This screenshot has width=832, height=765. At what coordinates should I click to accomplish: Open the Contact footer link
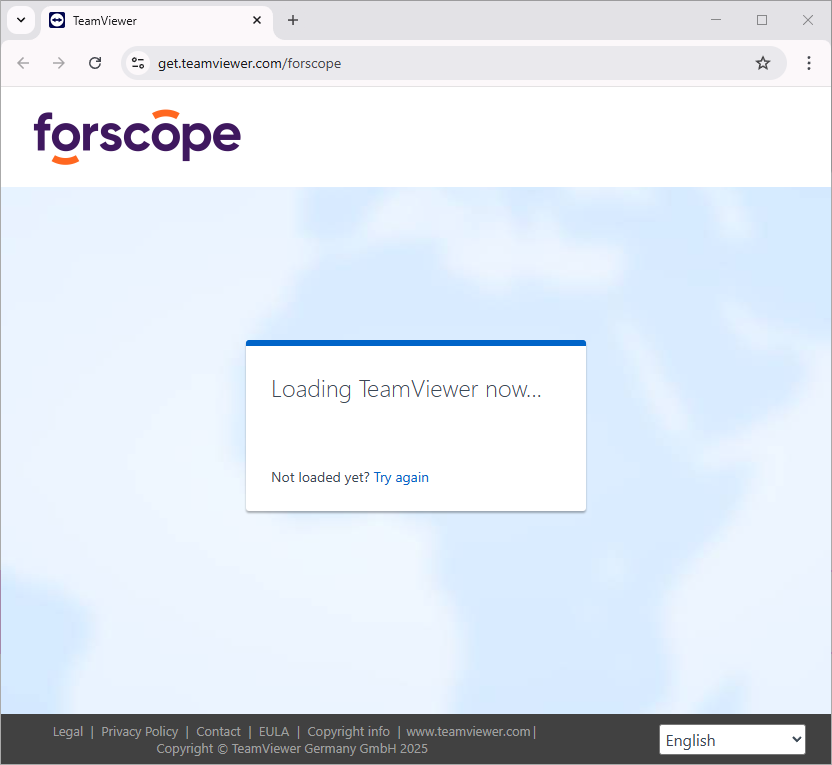coord(218,732)
